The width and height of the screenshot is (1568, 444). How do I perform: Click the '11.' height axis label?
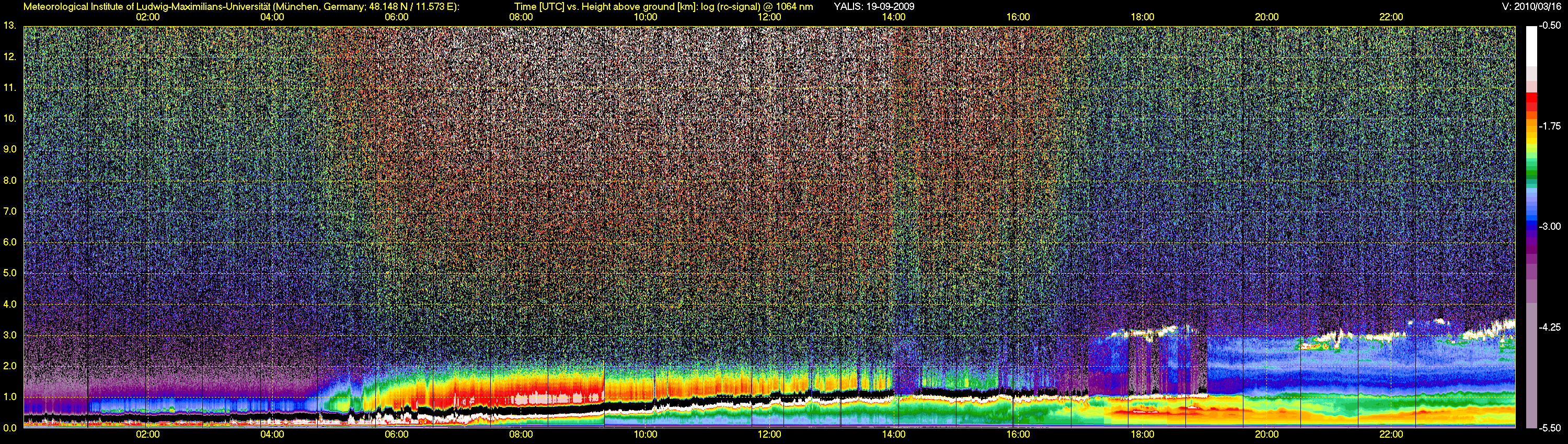tap(9, 88)
